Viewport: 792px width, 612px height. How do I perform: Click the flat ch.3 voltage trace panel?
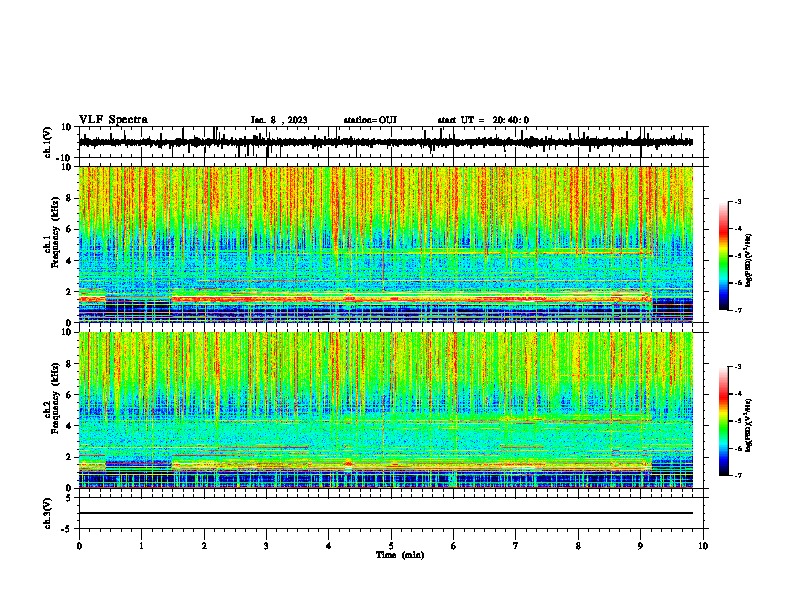[391, 513]
